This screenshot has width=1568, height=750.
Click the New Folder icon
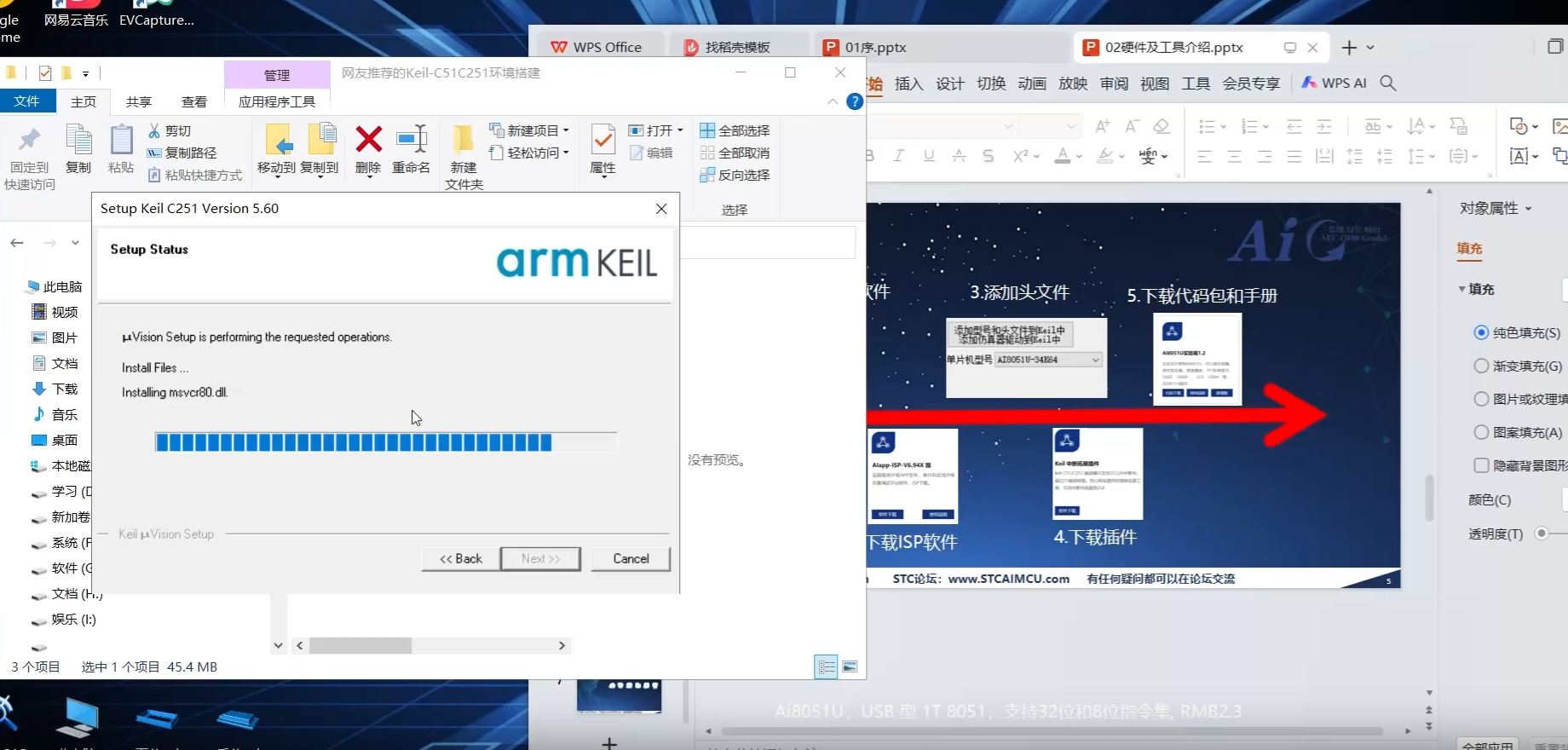point(463,140)
